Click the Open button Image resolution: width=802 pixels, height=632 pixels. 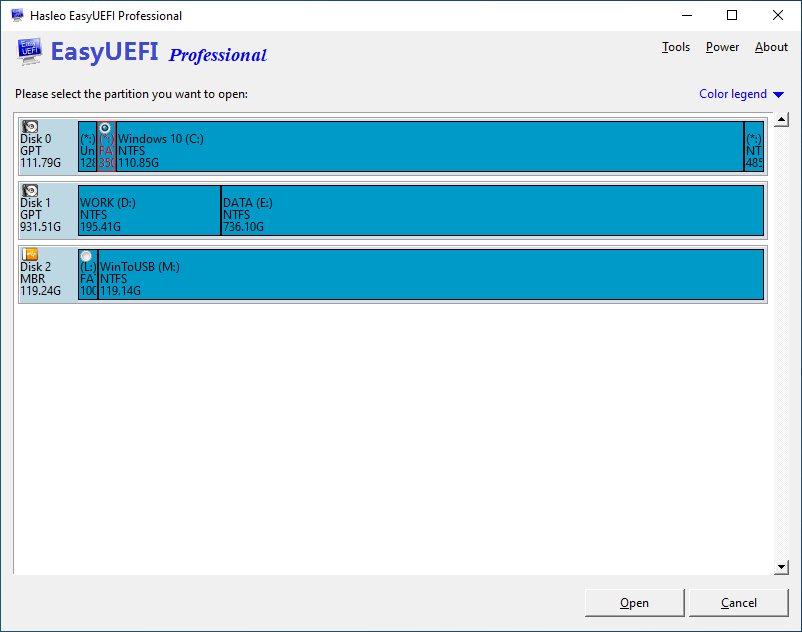tap(634, 603)
